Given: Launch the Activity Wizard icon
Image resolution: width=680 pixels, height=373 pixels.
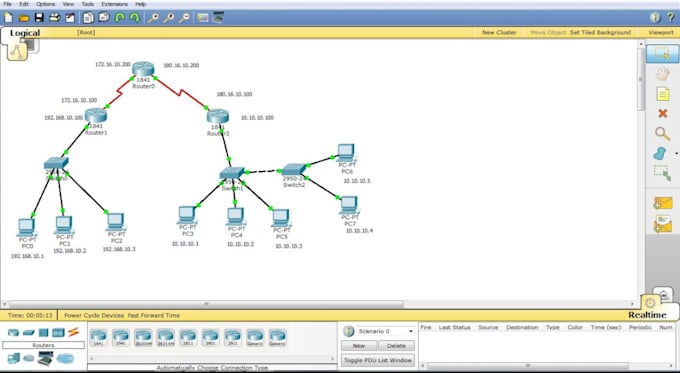Looking at the screenshot, I should 70,18.
